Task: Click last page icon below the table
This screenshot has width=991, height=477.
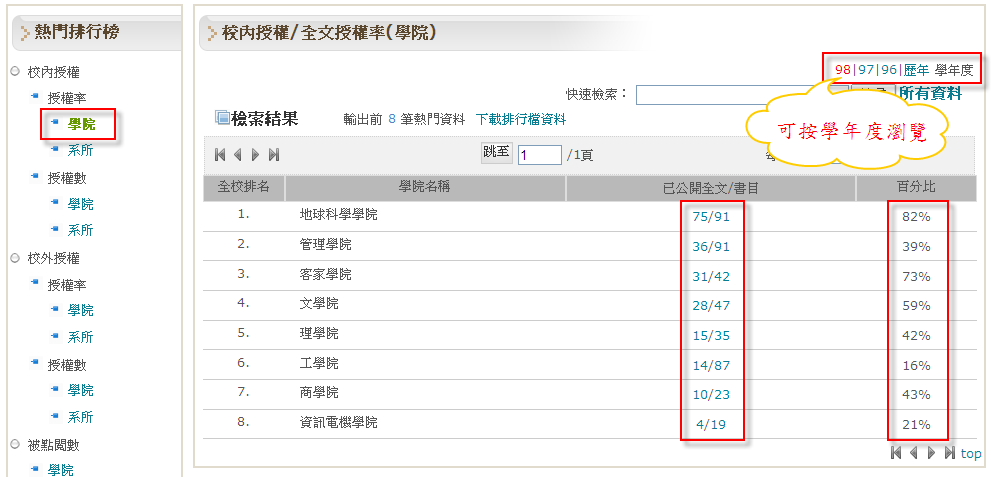Action: 949,453
